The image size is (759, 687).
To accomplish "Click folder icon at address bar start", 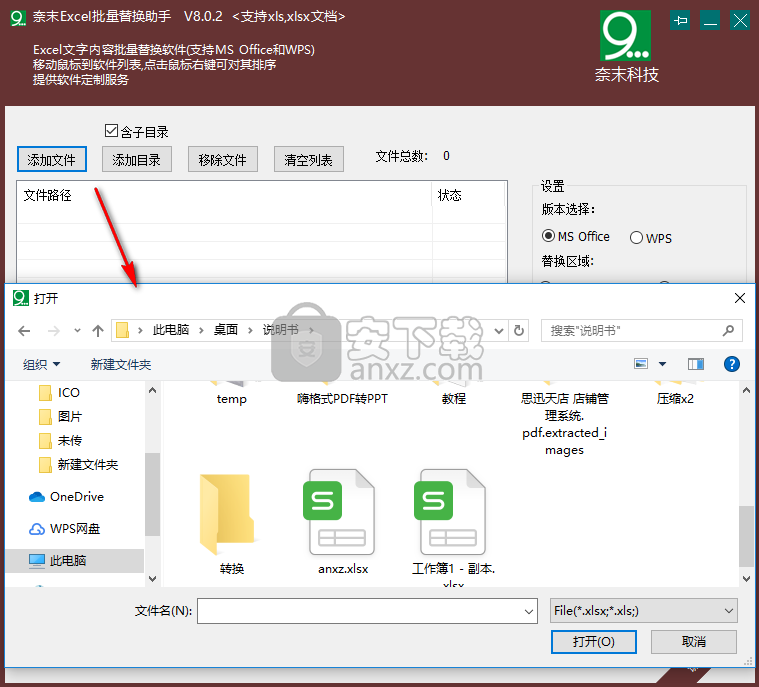I will (122, 331).
